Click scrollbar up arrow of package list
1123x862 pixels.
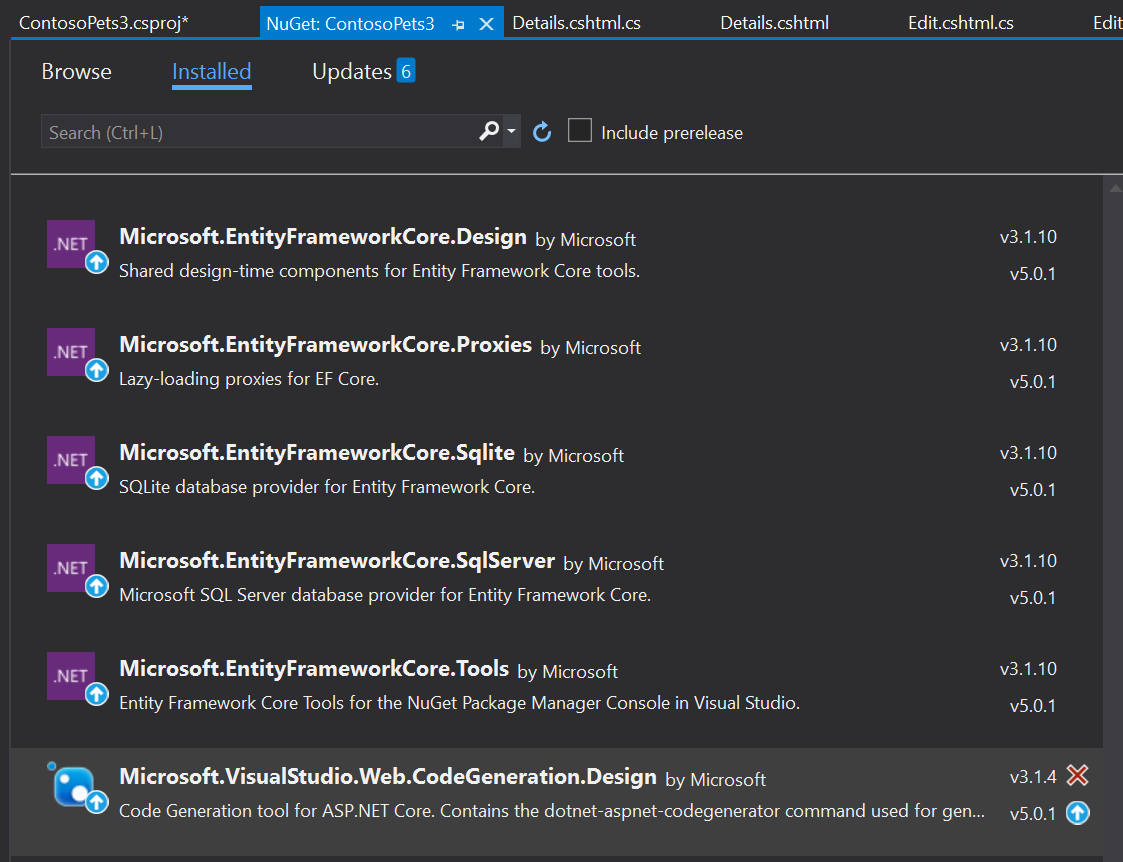(1114, 188)
